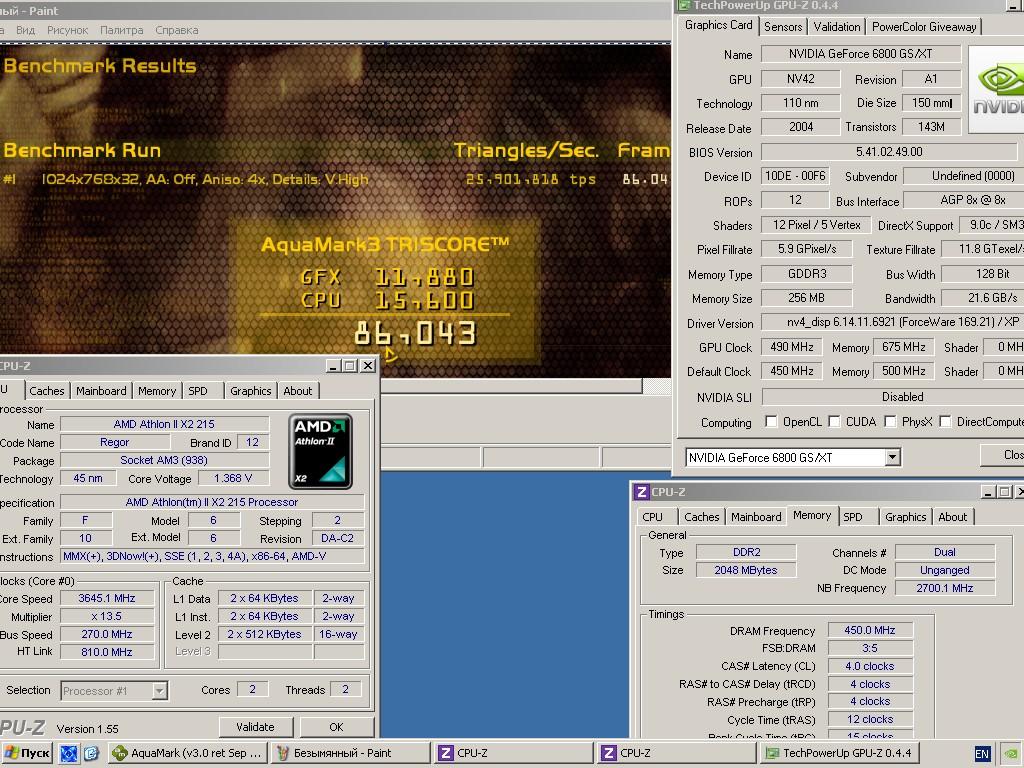Screen dimensions: 1024x768
Task: Click the BIOS Version field 5.41.02.49.00
Action: 889,152
